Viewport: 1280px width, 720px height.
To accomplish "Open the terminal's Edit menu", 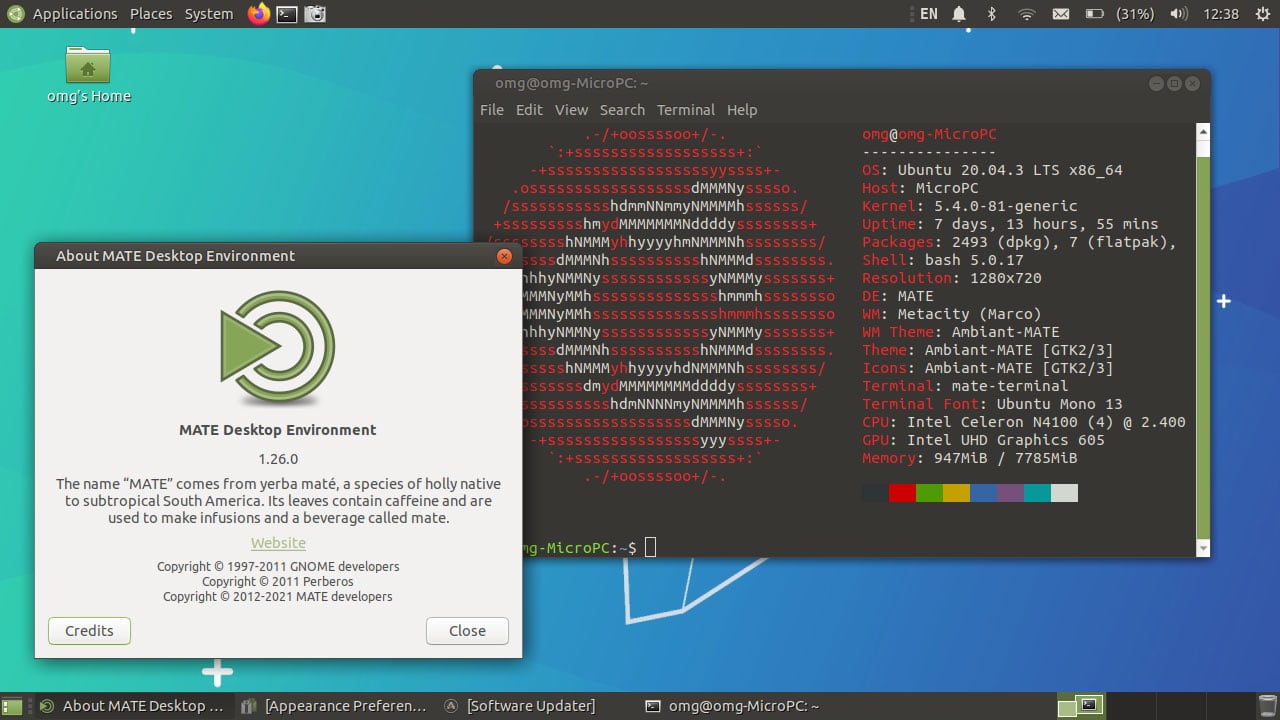I will click(x=529, y=110).
